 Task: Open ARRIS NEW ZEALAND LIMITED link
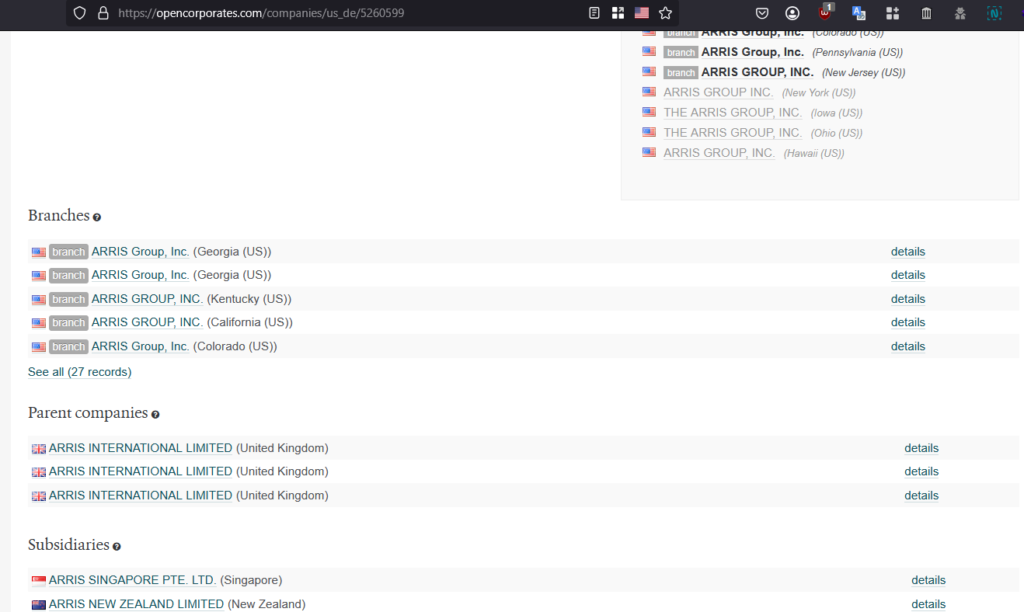point(136,604)
